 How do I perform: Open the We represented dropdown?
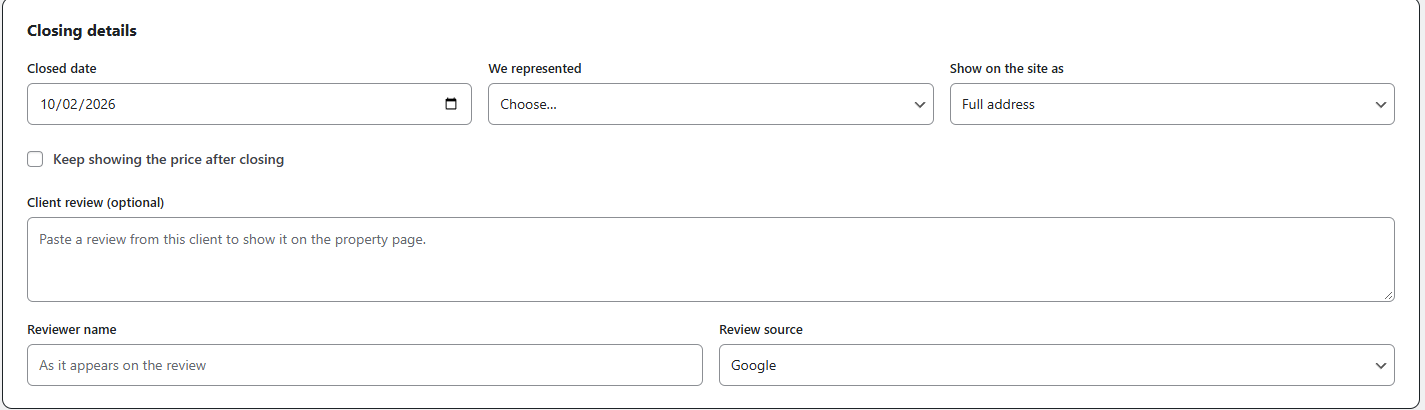click(710, 104)
